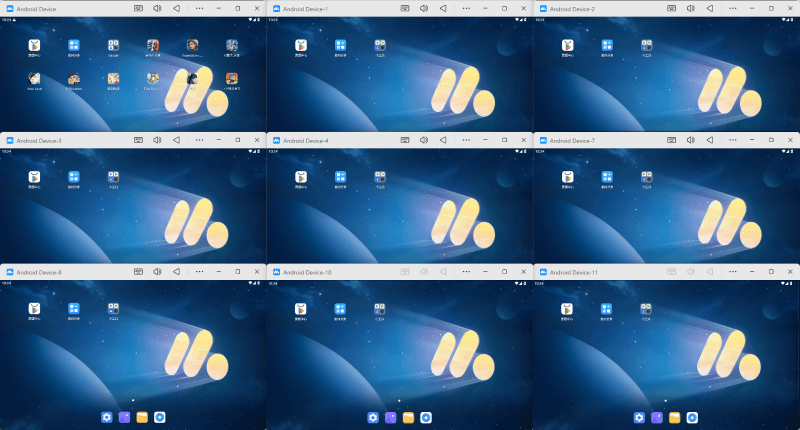Open keyboard mapping in the Android Device-3 window
This screenshot has width=800, height=430.
tap(138, 140)
